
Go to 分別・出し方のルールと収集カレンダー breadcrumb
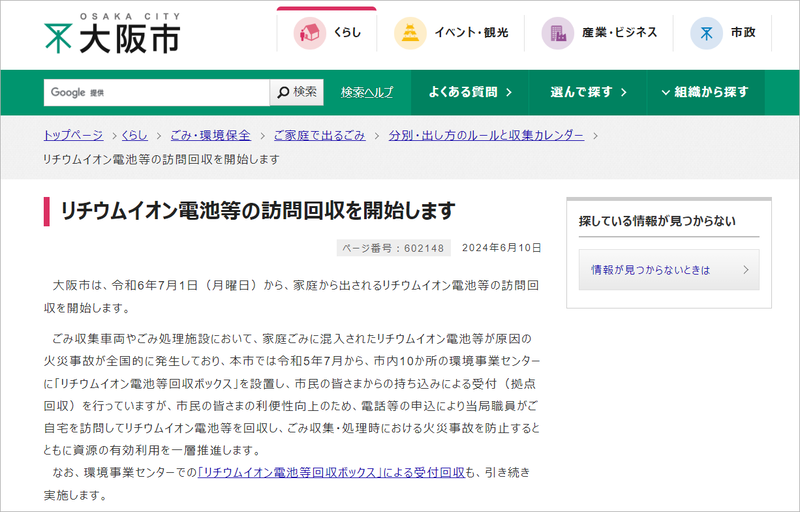coord(486,135)
